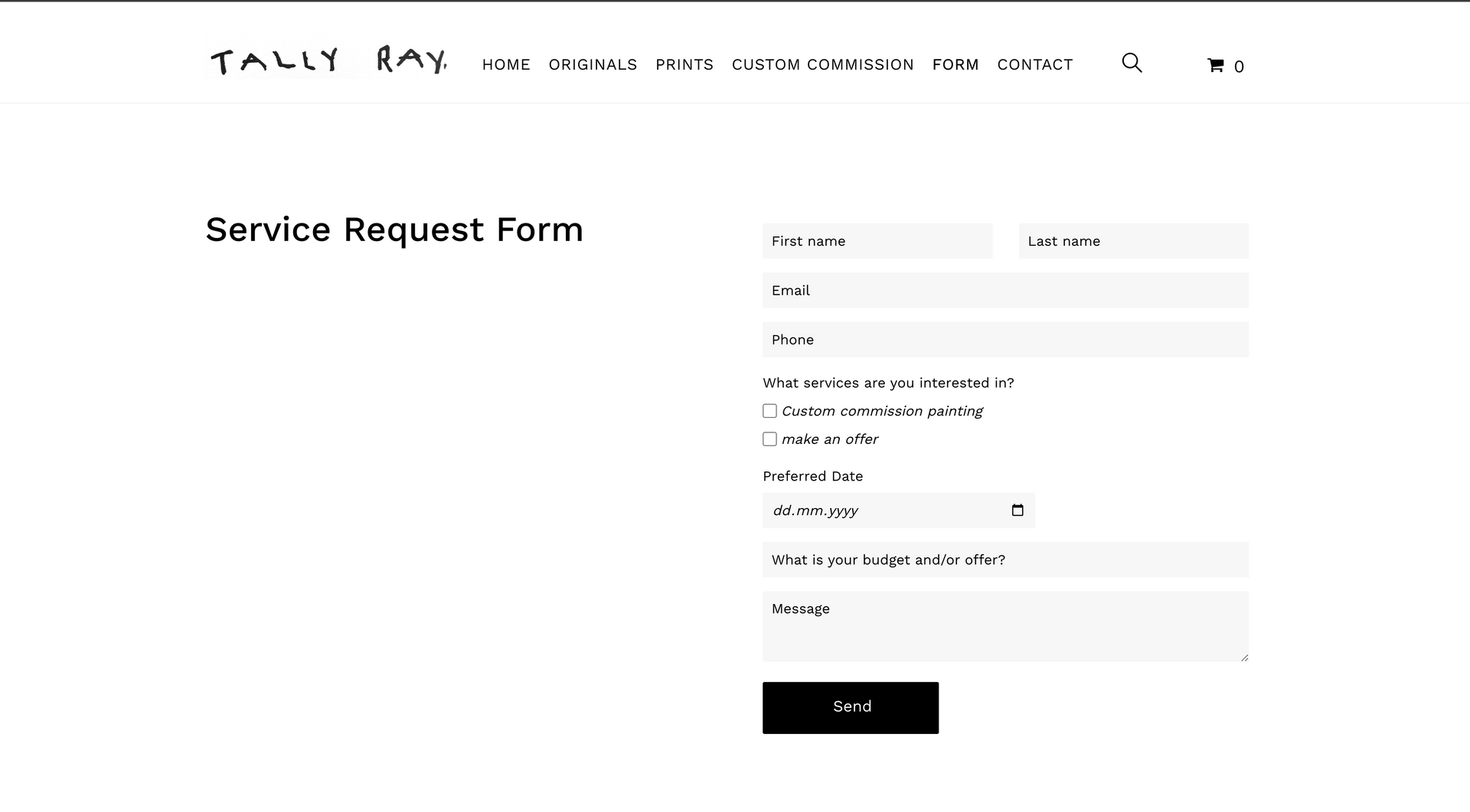This screenshot has height=812, width=1470.
Task: Tick the Custom commission painting checkbox
Action: (x=769, y=411)
